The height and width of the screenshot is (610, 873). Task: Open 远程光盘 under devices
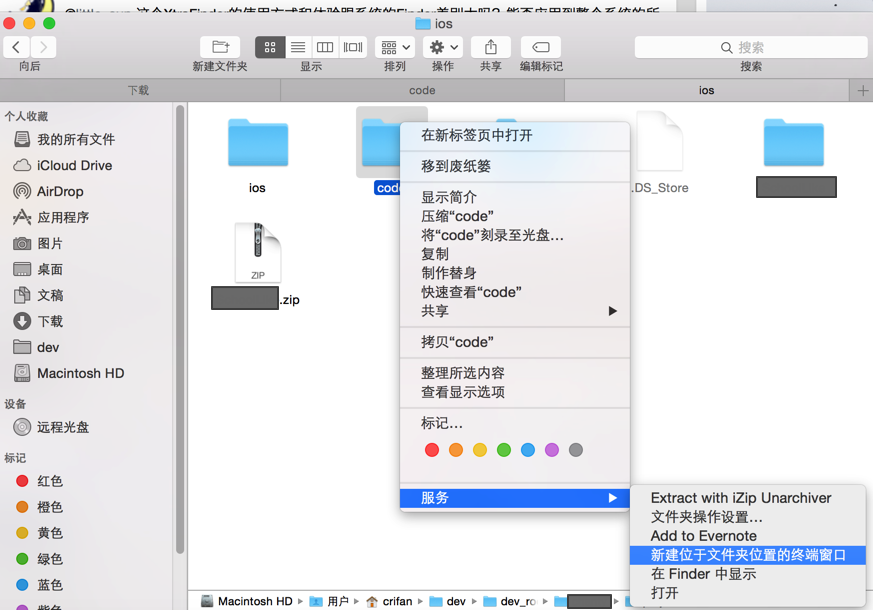tap(62, 427)
